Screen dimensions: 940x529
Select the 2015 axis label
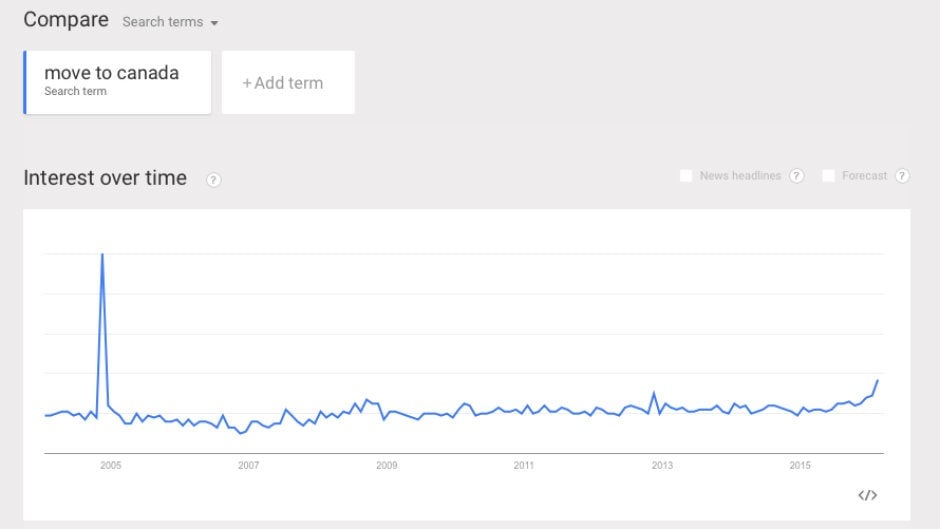[x=800, y=465]
